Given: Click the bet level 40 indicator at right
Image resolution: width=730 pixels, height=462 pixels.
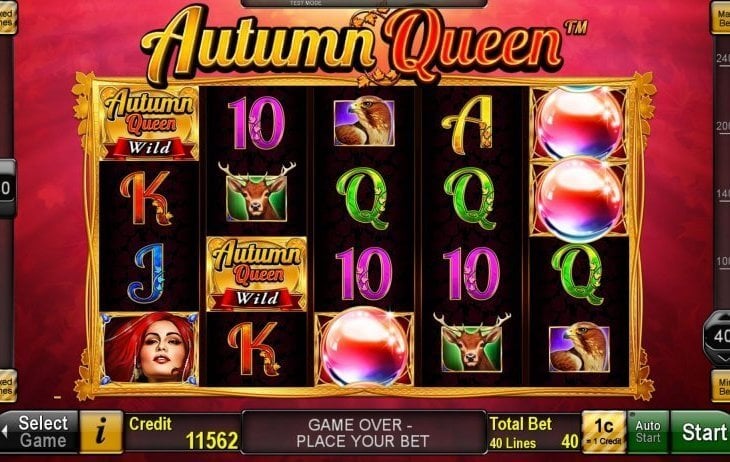Looking at the screenshot, I should [x=717, y=337].
